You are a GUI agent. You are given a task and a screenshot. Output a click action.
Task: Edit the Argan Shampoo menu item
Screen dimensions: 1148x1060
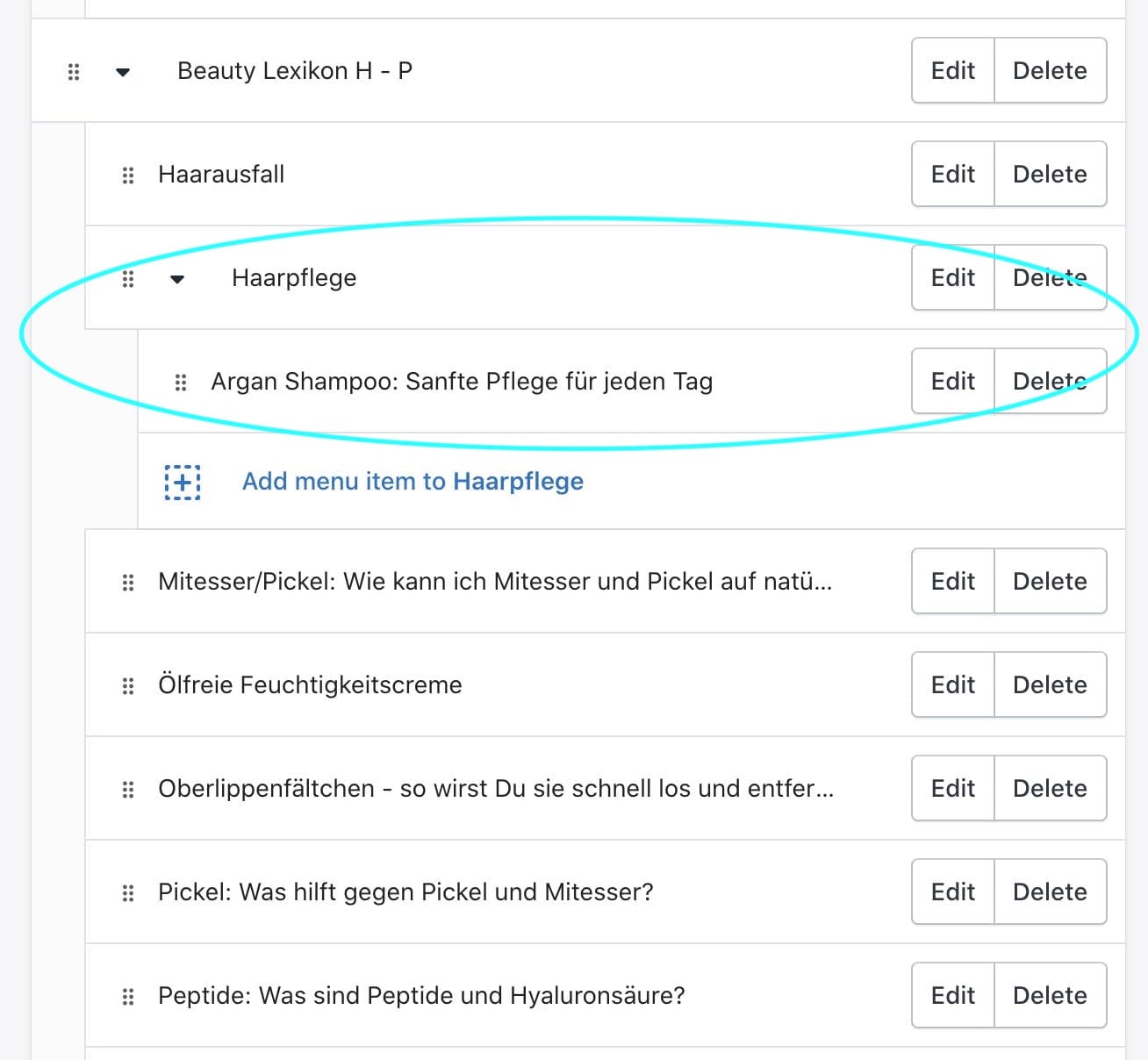coord(952,381)
